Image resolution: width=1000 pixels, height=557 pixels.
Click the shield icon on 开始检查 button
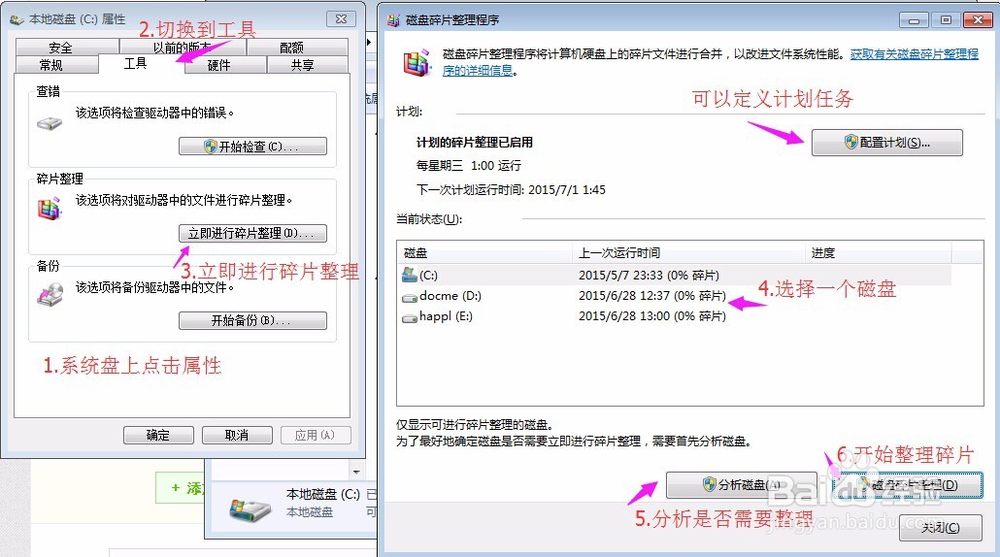pyautogui.click(x=210, y=146)
